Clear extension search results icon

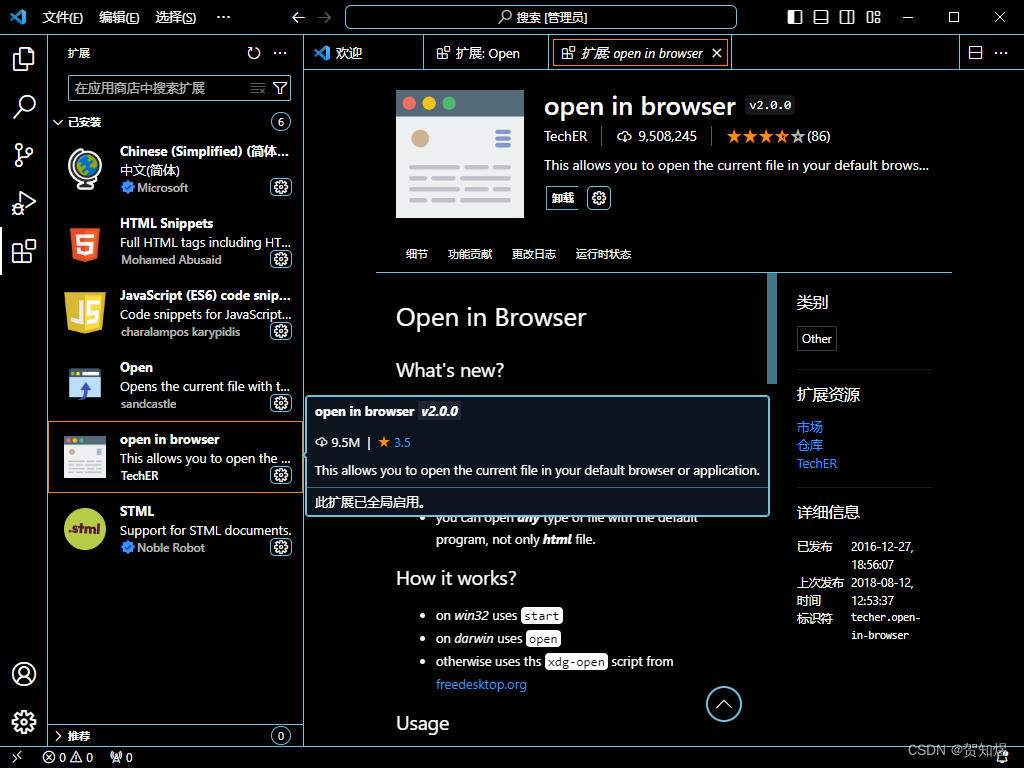click(258, 88)
